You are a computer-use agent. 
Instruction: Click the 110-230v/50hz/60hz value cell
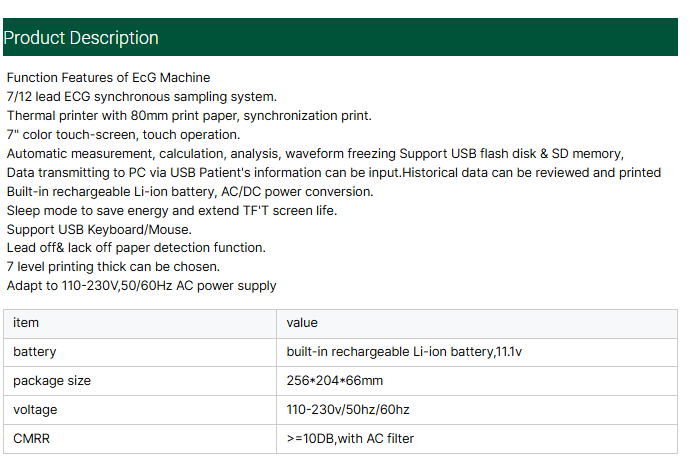(476, 410)
